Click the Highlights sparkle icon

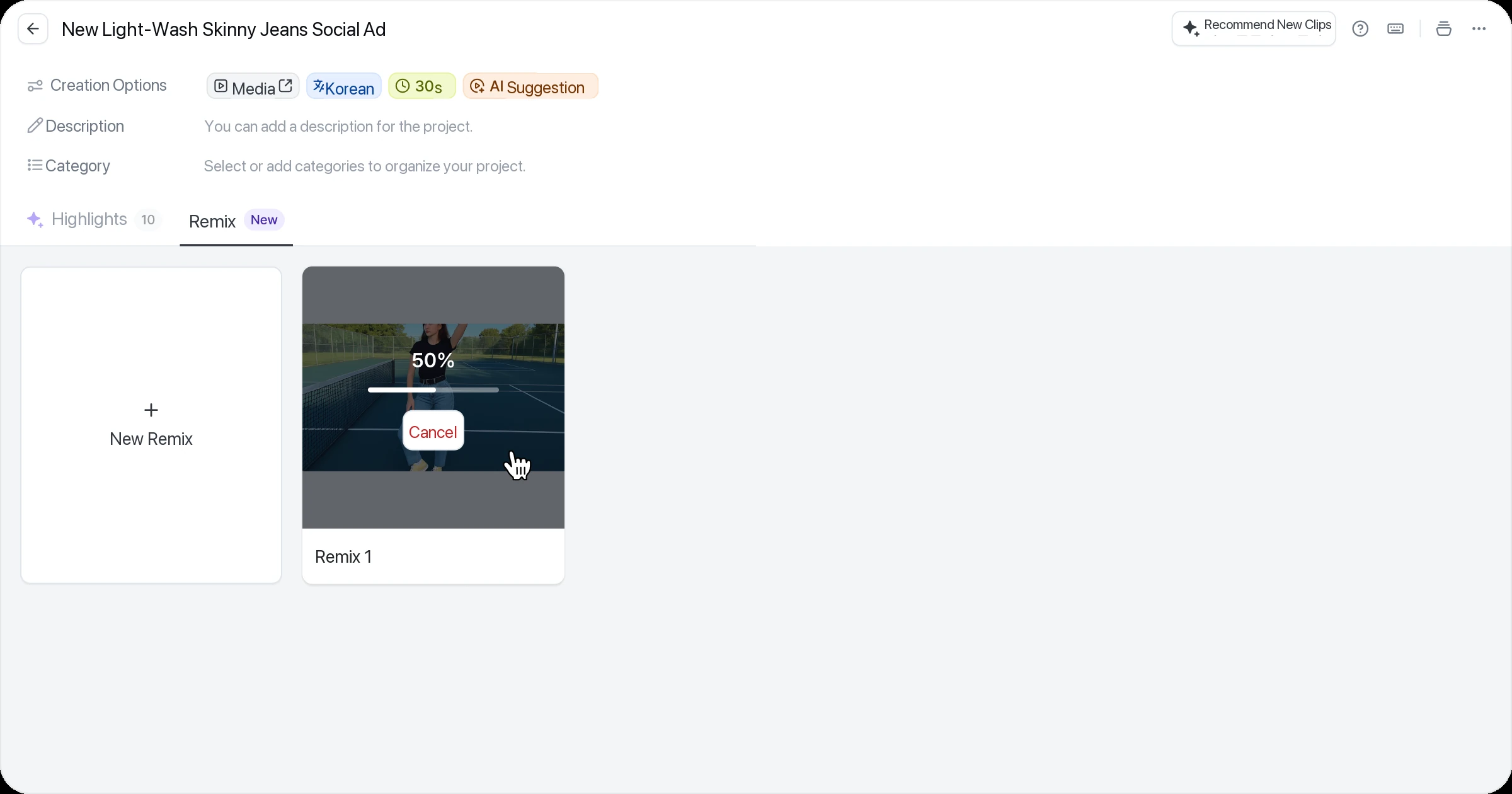(35, 219)
